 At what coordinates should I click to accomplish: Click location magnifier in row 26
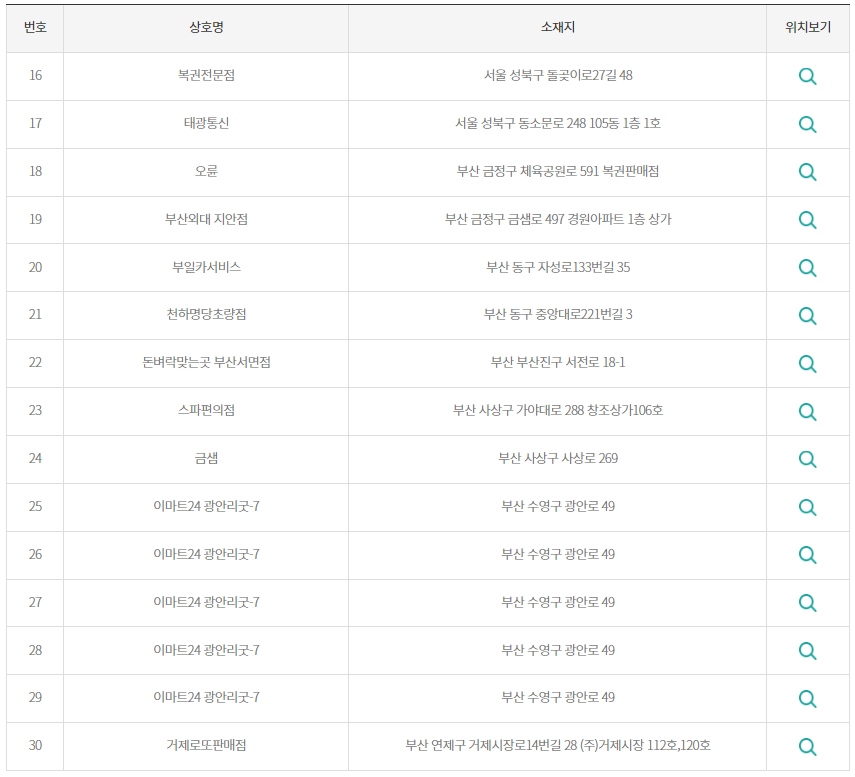click(x=808, y=555)
